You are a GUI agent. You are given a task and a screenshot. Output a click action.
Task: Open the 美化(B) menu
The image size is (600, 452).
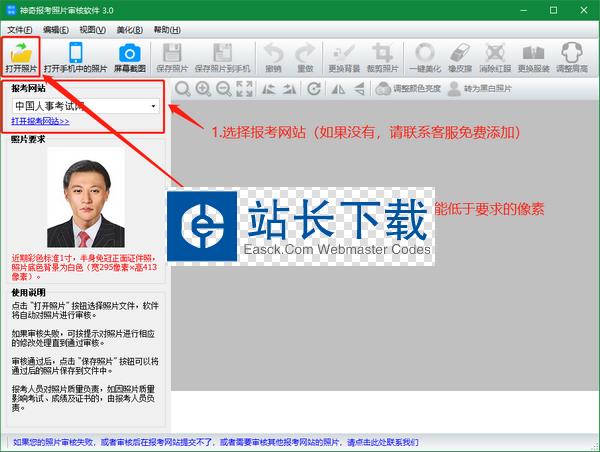click(128, 30)
